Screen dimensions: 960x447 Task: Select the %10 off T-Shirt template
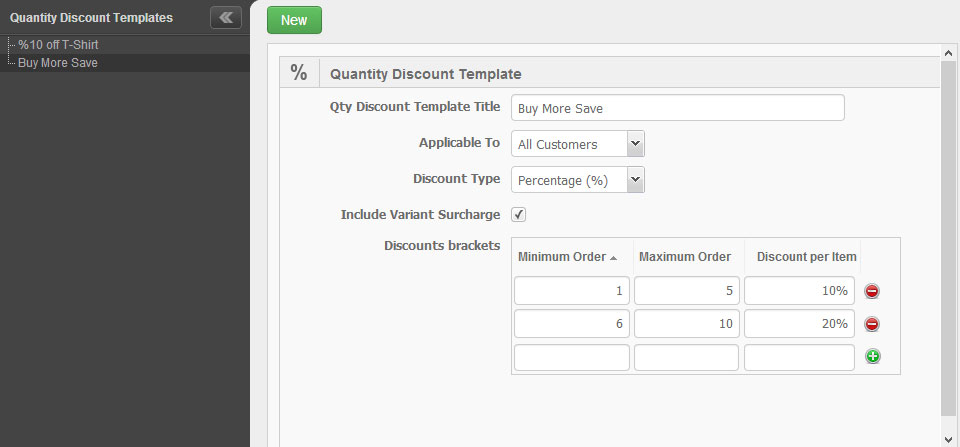[x=58, y=45]
